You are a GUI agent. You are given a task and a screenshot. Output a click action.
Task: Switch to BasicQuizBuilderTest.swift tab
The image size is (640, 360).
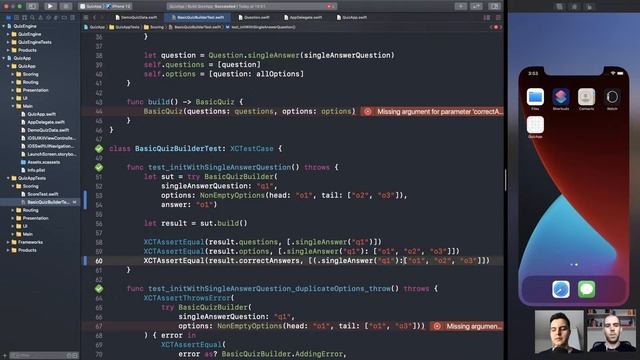[x=198, y=18]
